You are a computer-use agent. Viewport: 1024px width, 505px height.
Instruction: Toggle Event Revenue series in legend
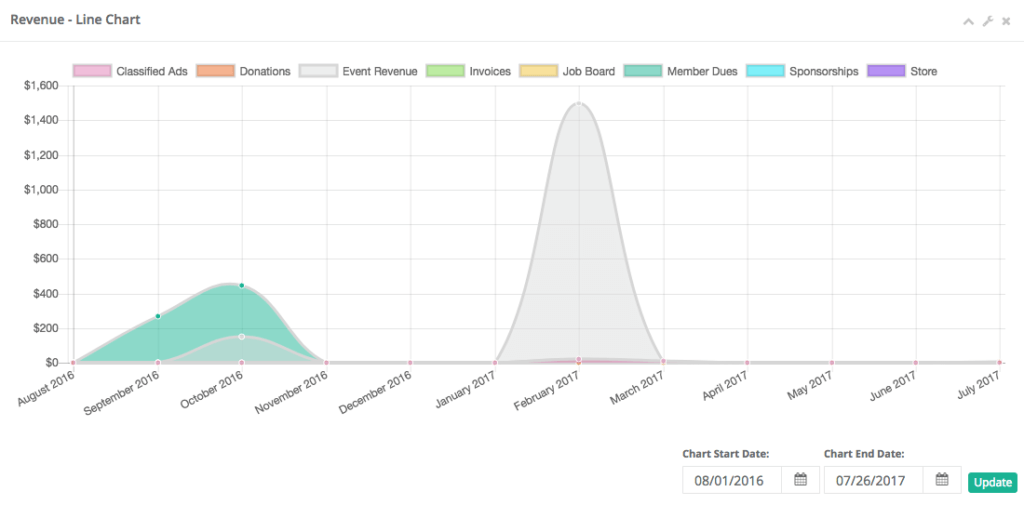(x=359, y=72)
